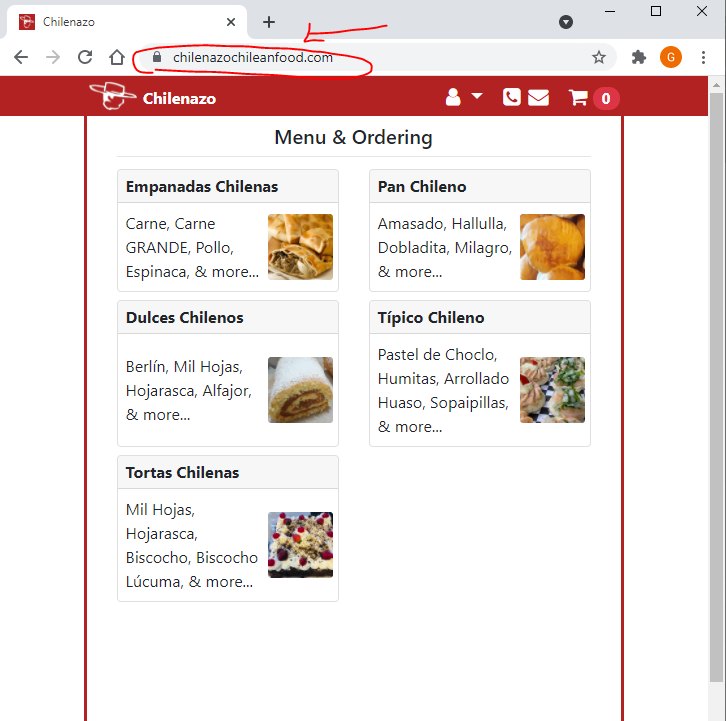Image resolution: width=726 pixels, height=721 pixels.
Task: Click the Chrome profile avatar icon
Action: tap(670, 57)
